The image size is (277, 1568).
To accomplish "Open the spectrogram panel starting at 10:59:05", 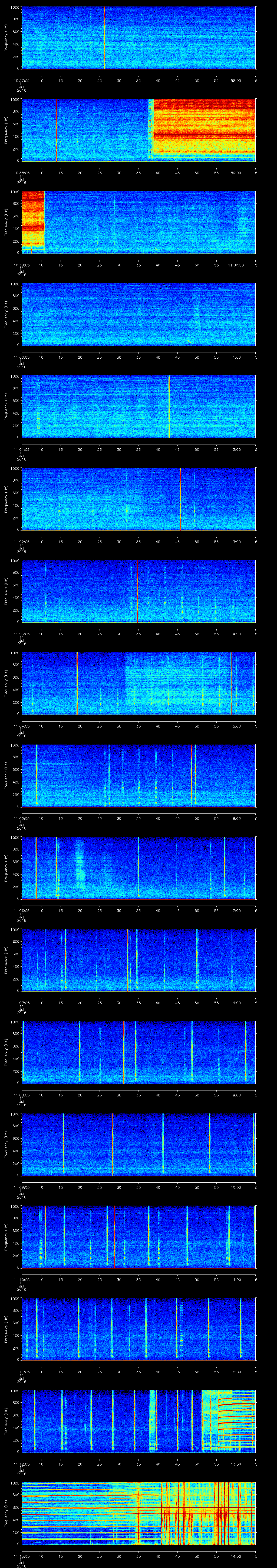I will (138, 222).
